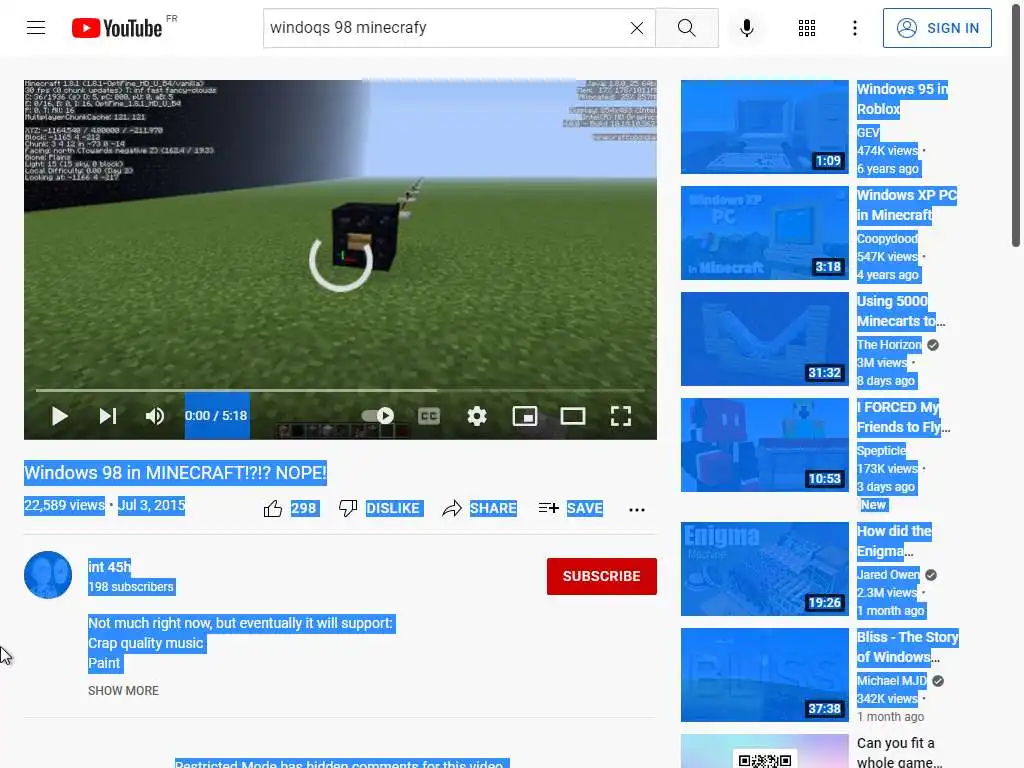Click the 22,589 views text
This screenshot has width=1024, height=768.
[64, 505]
